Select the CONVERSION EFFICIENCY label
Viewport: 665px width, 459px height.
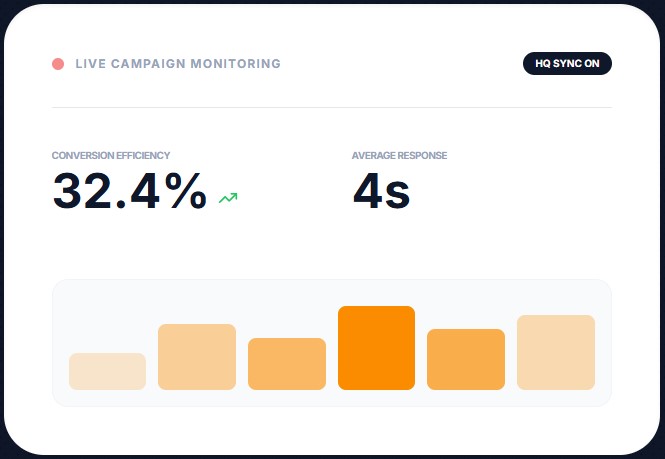point(111,156)
